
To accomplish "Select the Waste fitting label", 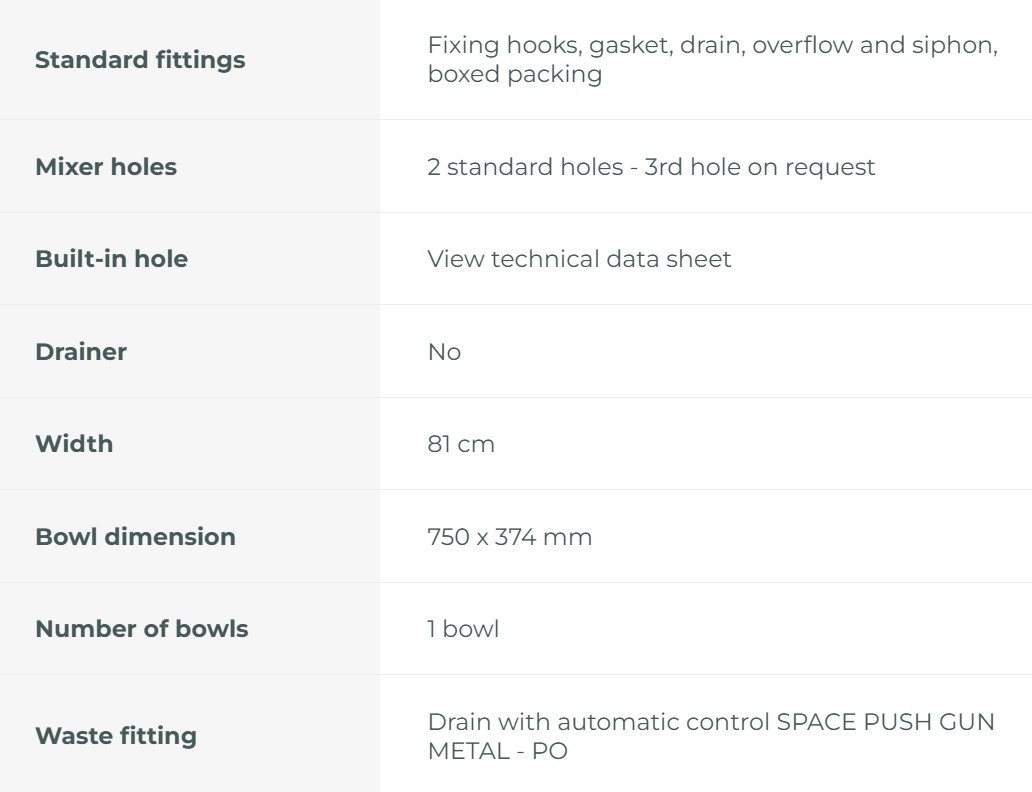I will coord(116,736).
